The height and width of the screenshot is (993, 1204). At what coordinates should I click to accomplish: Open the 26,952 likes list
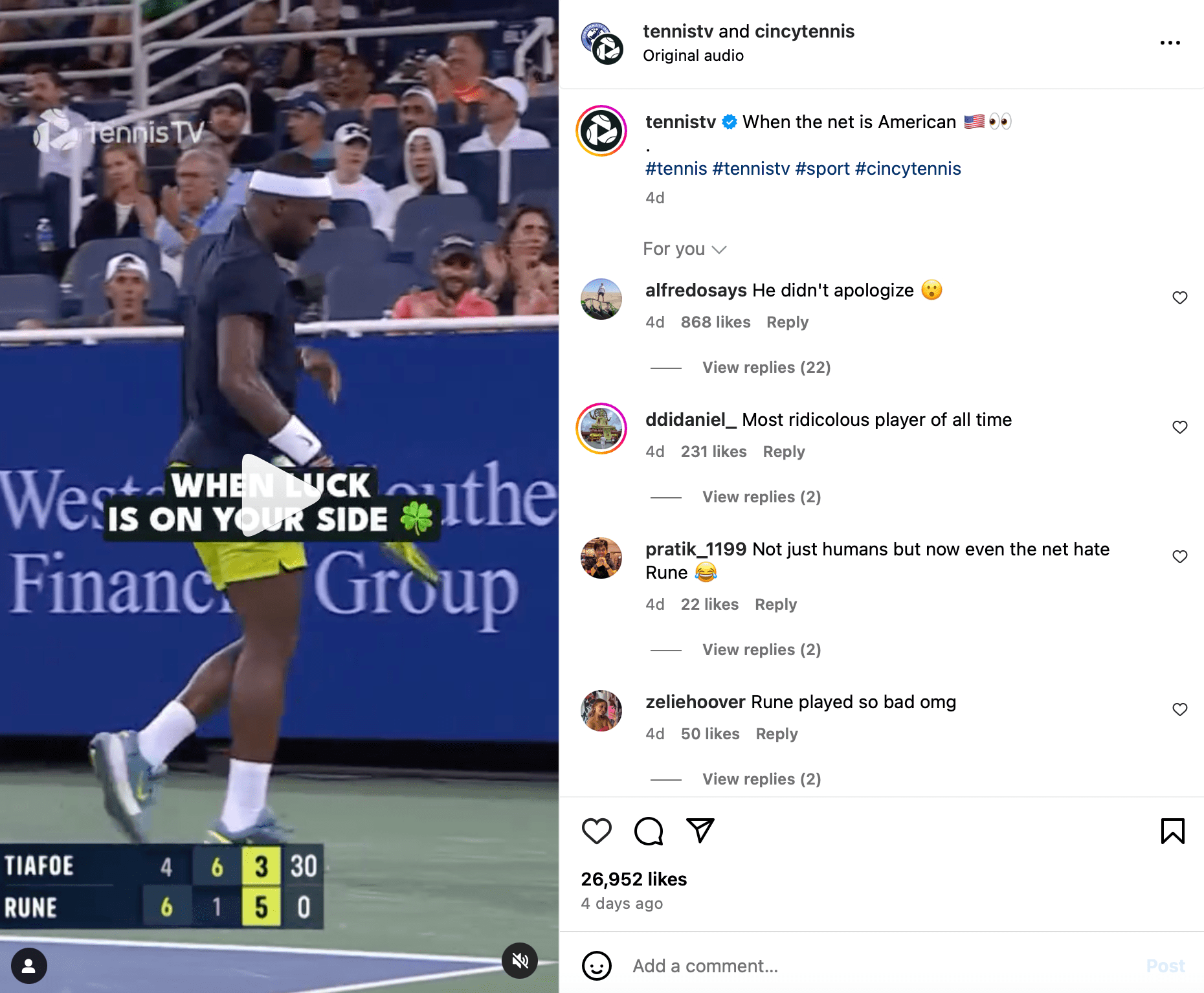(634, 879)
